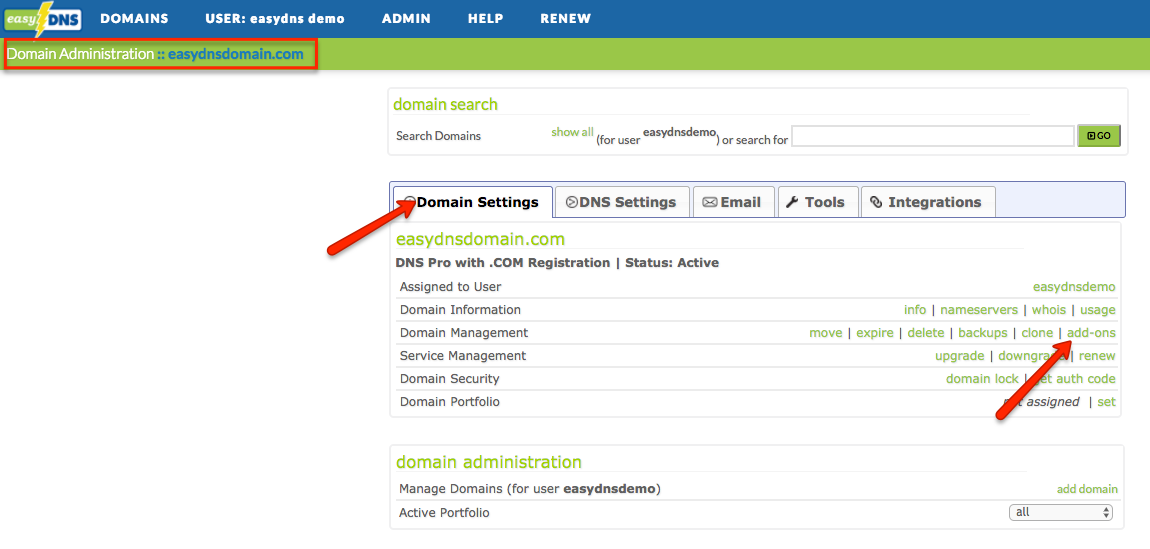
Task: Open the easydnsdemo assigned user link
Action: pyautogui.click(x=1074, y=287)
